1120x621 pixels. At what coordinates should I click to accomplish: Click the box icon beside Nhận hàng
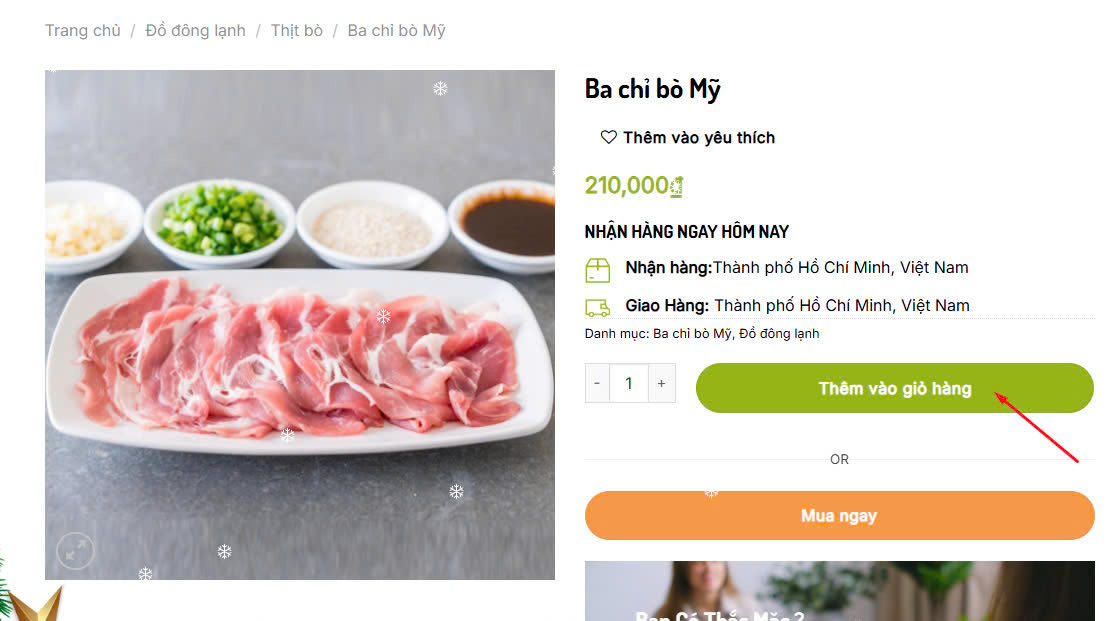click(x=597, y=269)
